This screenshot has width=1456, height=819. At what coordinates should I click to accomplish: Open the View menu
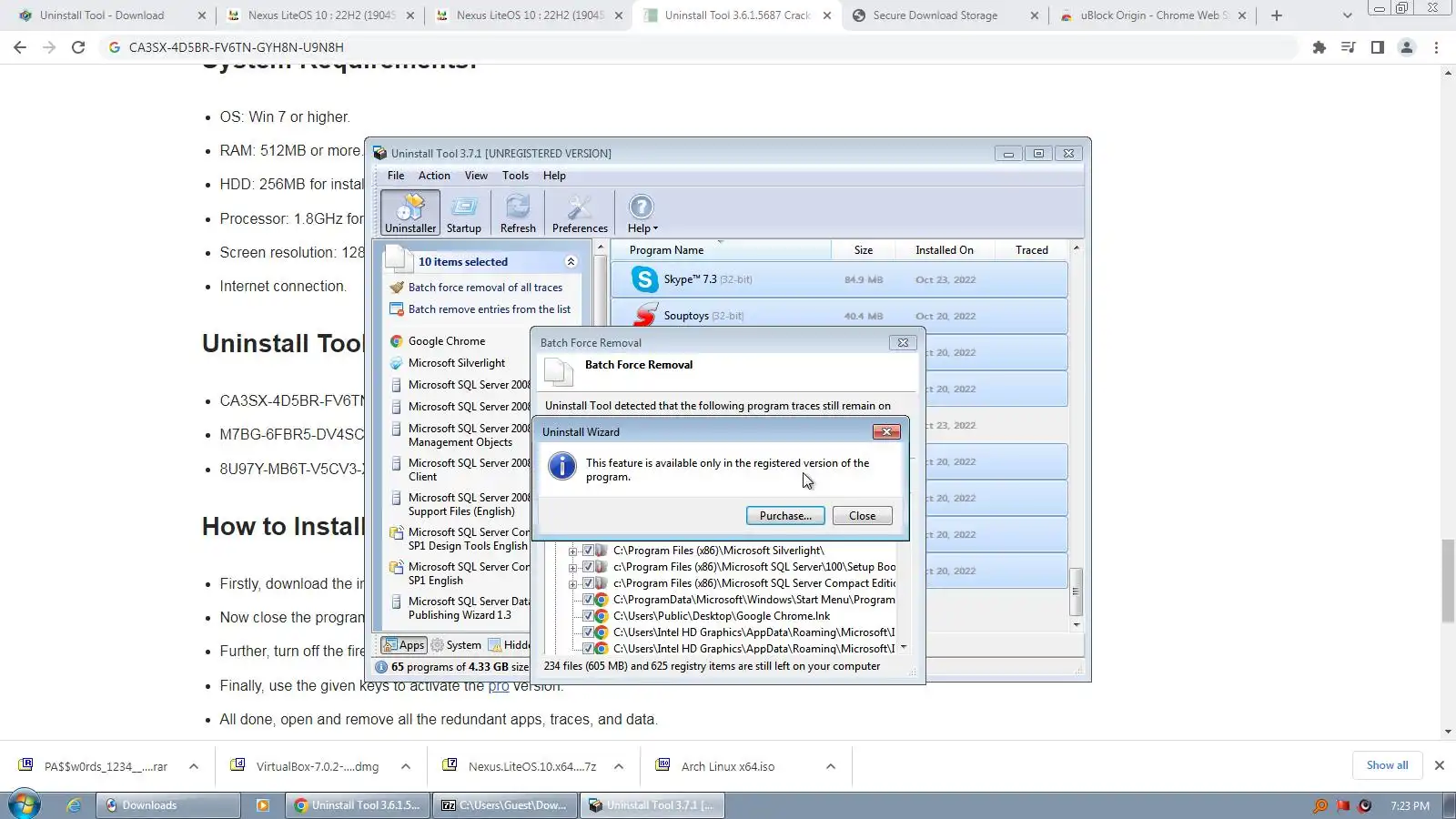click(x=476, y=176)
